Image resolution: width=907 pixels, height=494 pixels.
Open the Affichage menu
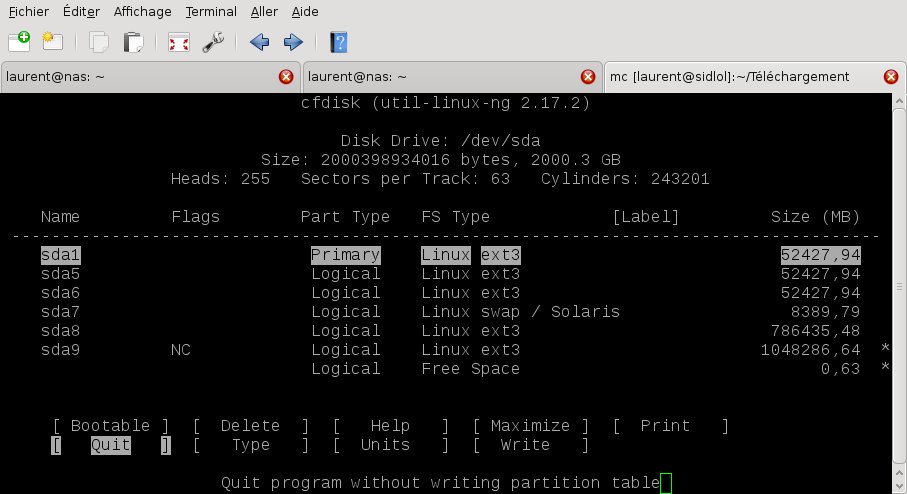point(142,12)
